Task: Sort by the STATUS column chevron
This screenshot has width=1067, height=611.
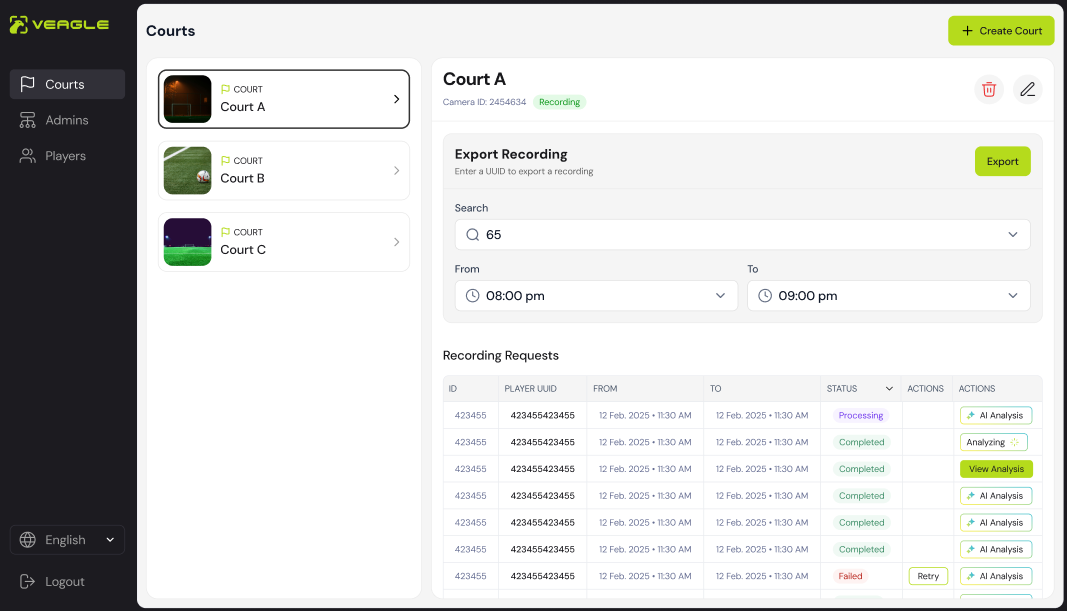Action: [x=889, y=389]
